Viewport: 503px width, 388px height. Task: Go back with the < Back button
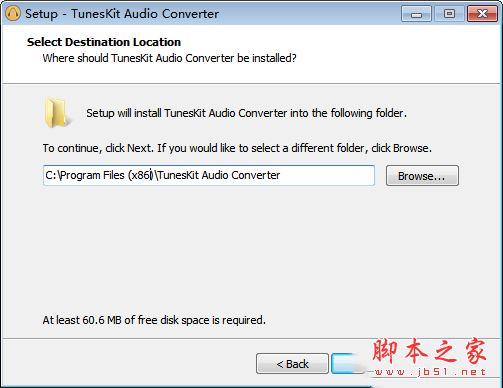[x=292, y=364]
